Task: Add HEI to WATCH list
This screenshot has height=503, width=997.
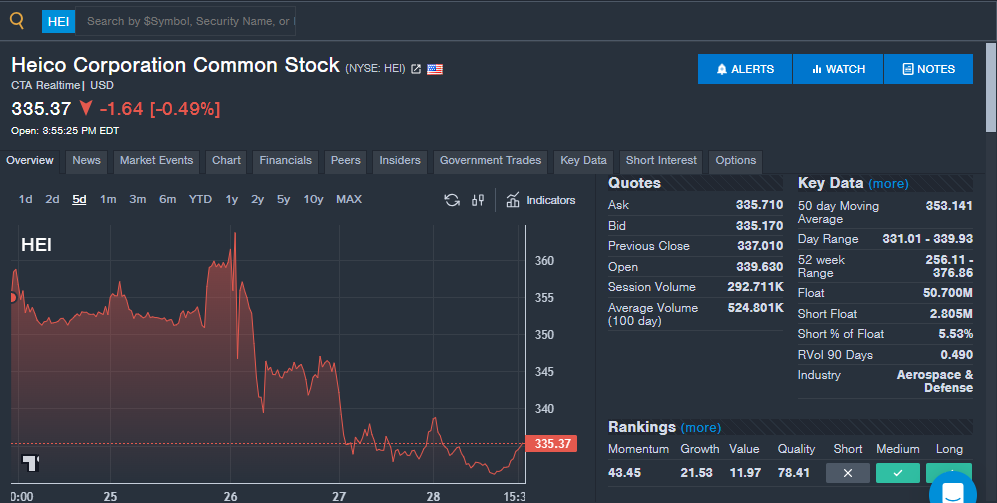Action: point(838,69)
